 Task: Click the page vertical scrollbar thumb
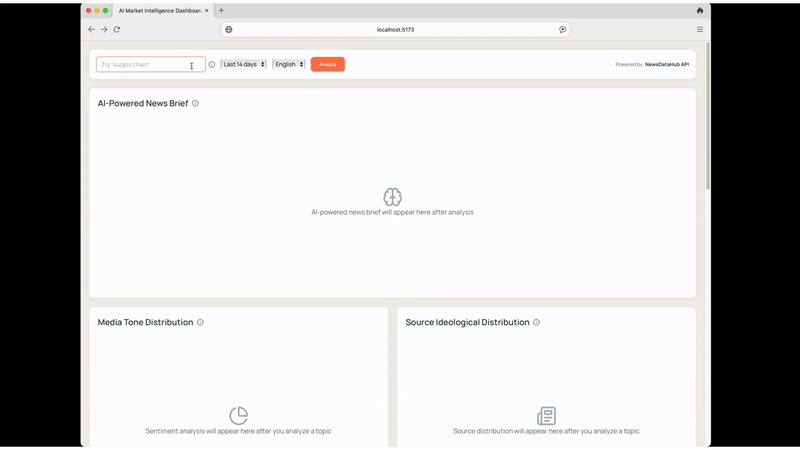coord(708,116)
